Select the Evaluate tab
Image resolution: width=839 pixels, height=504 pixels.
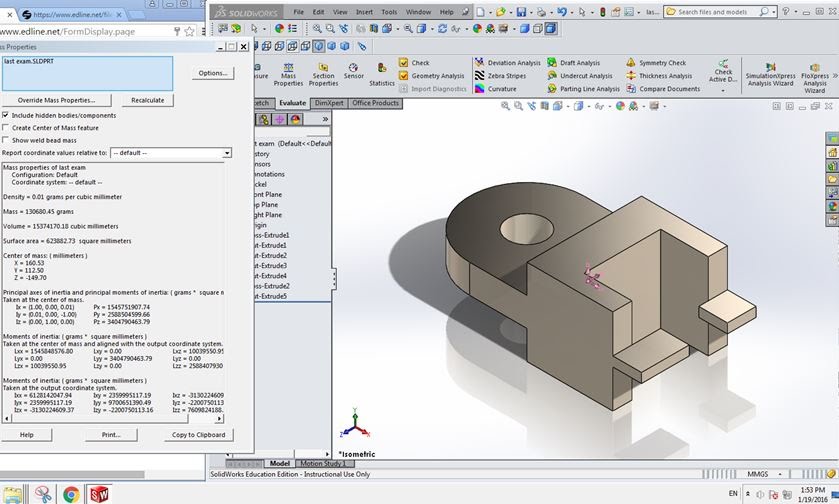[292, 103]
